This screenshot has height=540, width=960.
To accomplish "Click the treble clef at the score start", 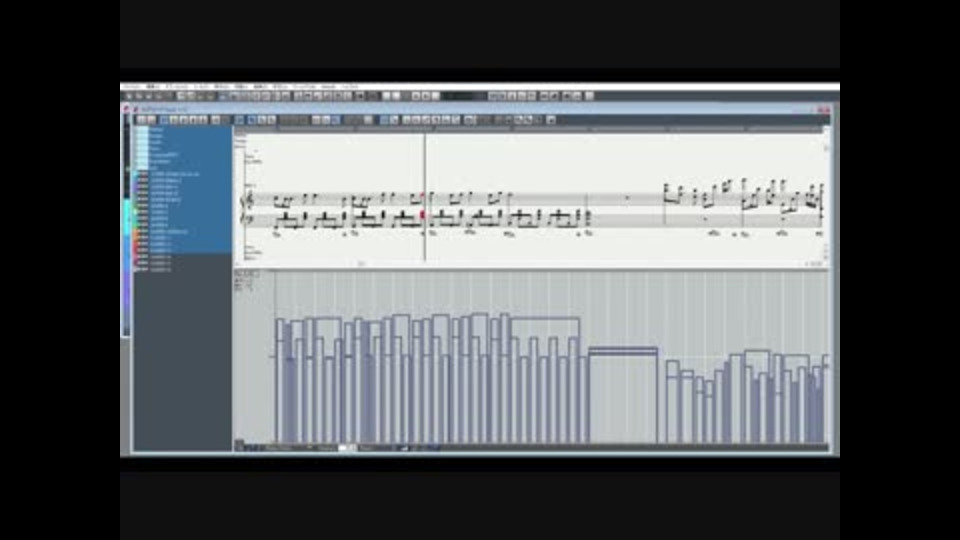I will click(249, 199).
